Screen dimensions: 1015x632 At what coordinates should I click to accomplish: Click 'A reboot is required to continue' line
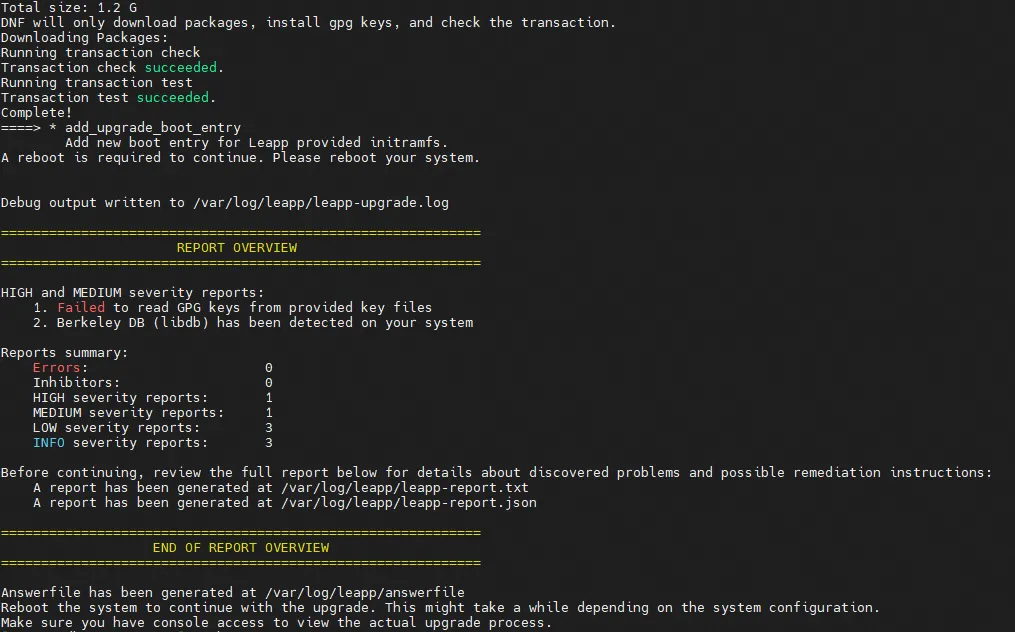(x=240, y=157)
